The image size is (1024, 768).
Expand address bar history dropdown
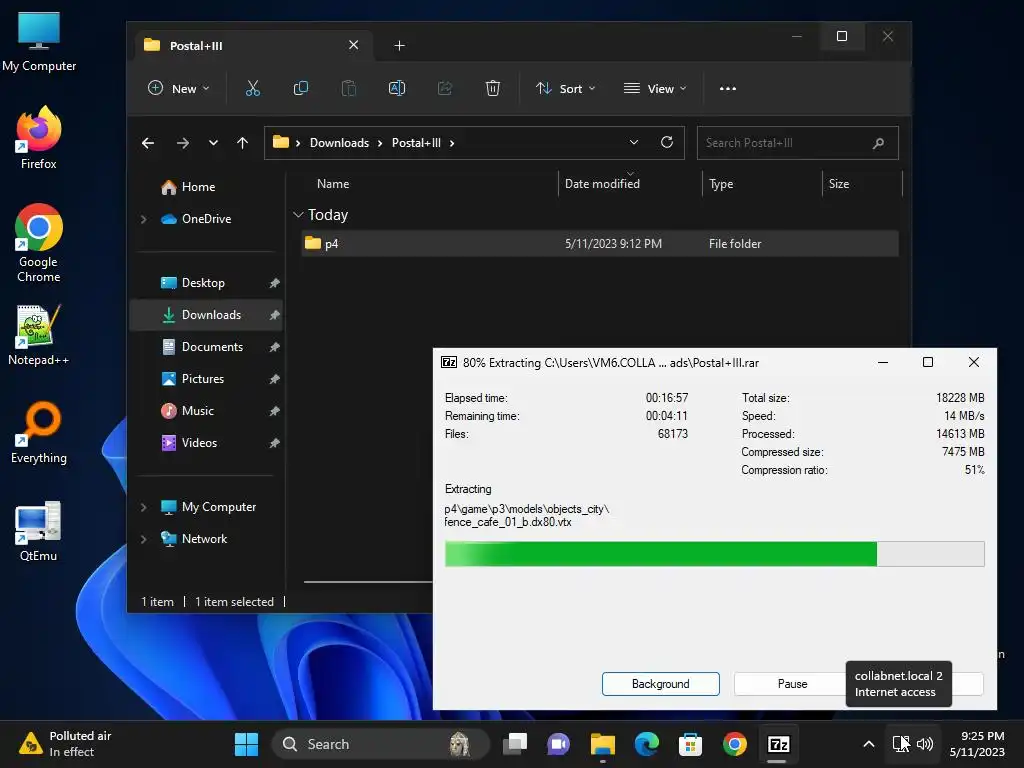(x=633, y=142)
